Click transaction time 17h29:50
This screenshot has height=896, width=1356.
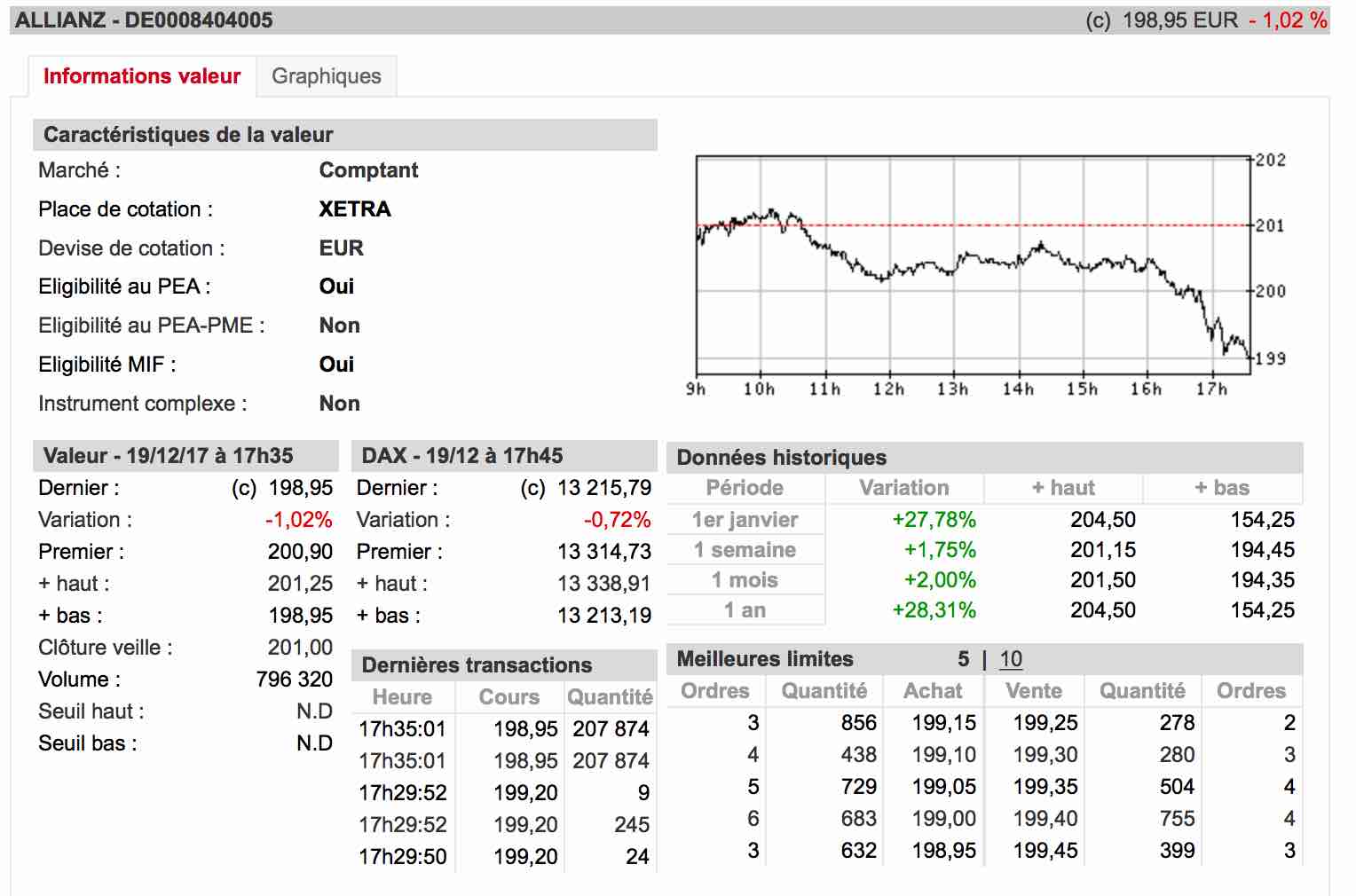coord(403,857)
